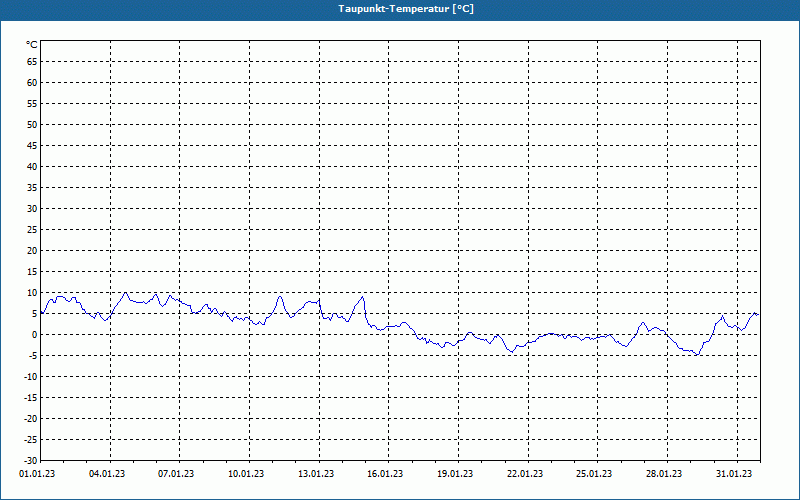
Task: Click the 01.01.23 date label
Action: tap(37, 474)
